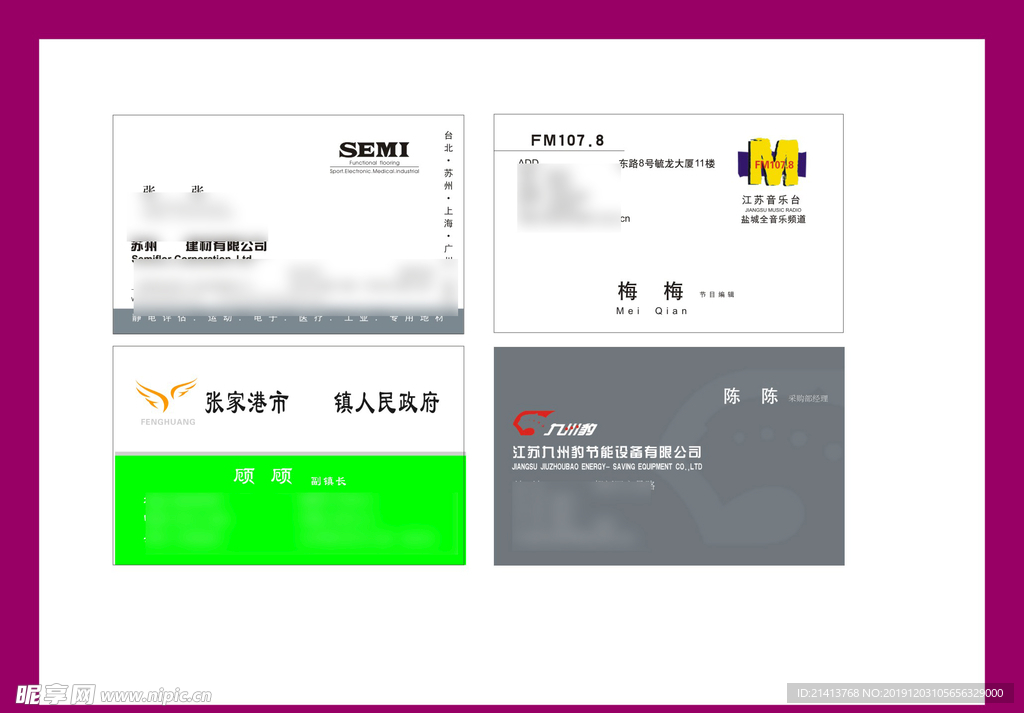Click the orange Fenghuang wings logo
The width and height of the screenshot is (1024, 713).
pyautogui.click(x=166, y=395)
